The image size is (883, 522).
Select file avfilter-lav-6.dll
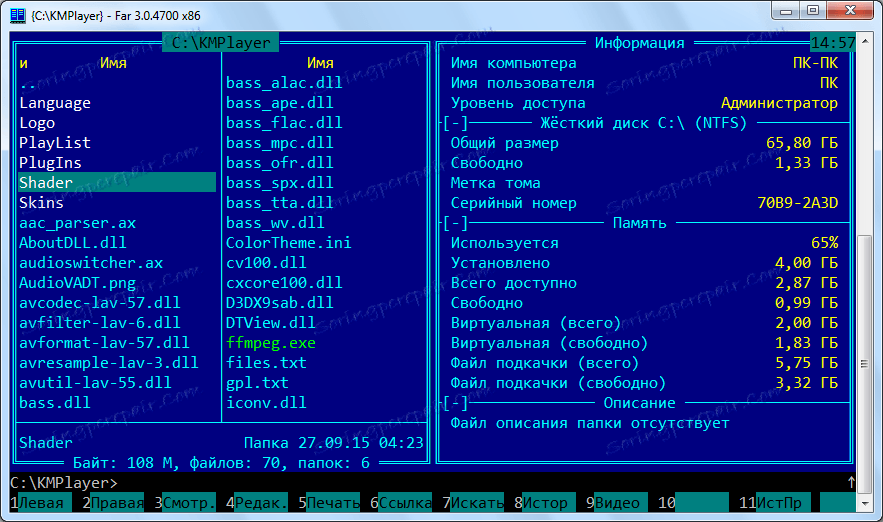100,323
